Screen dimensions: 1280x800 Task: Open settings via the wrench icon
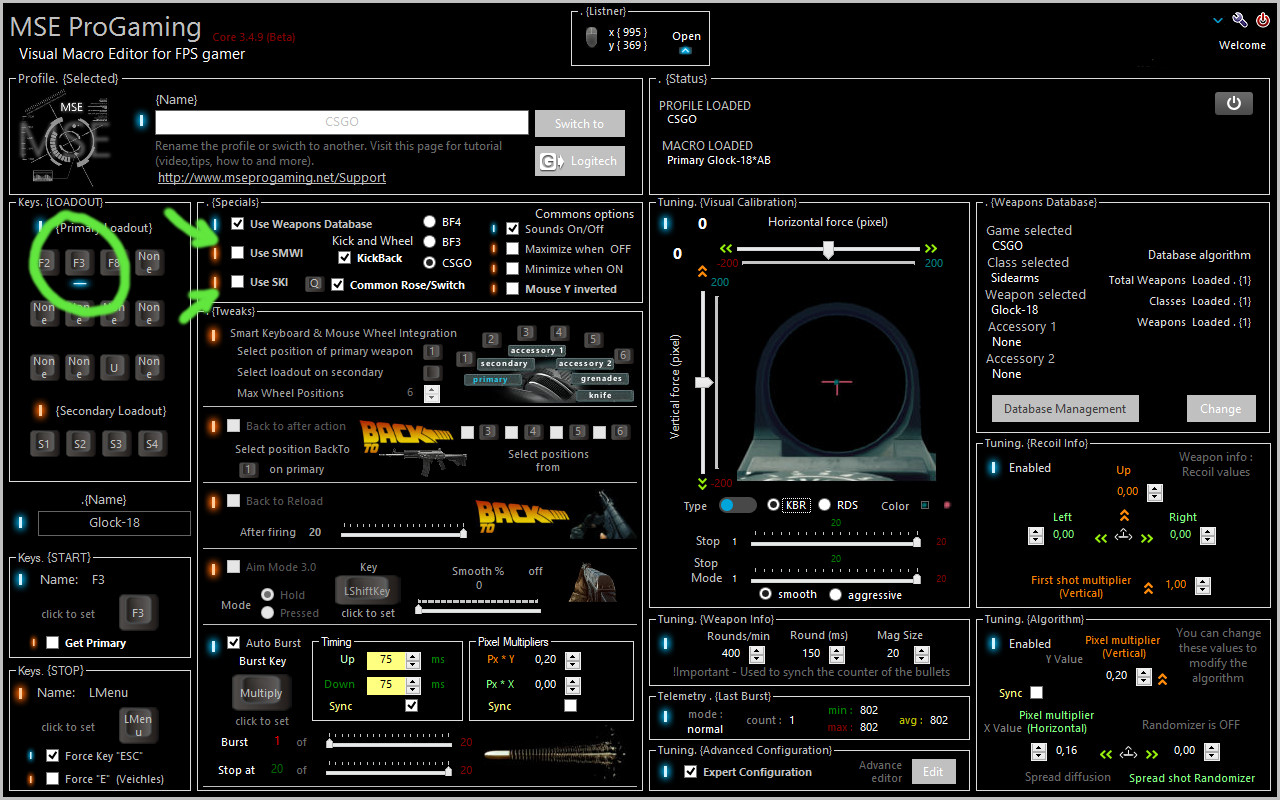click(x=1240, y=20)
